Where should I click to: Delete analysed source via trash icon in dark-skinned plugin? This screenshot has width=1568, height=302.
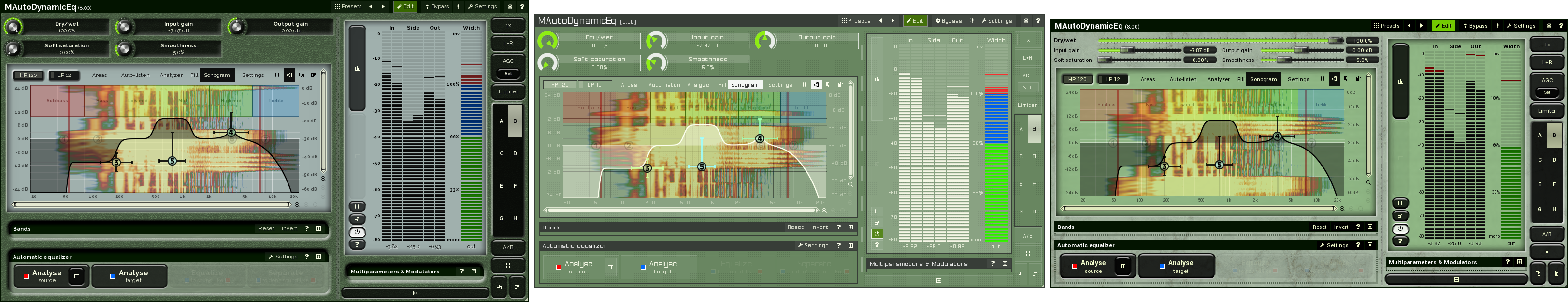pos(76,276)
